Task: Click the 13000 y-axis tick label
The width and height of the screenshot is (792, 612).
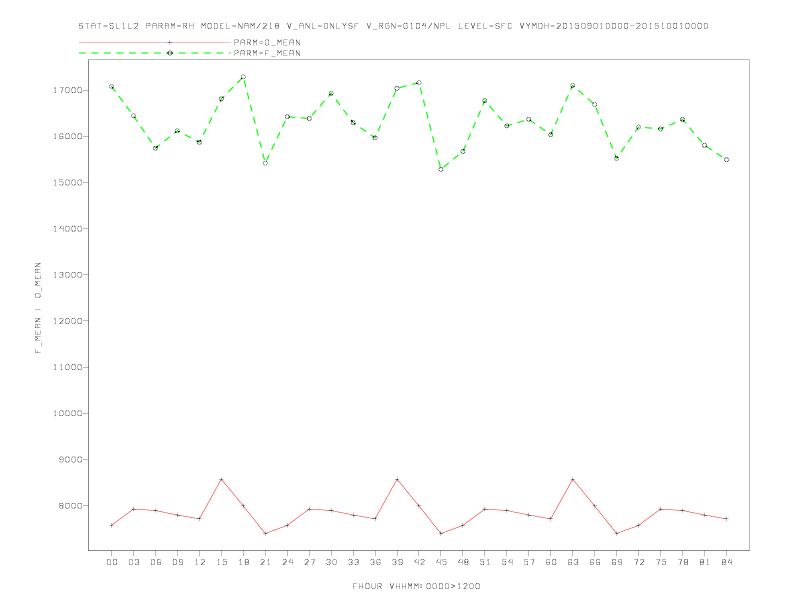Action: (x=67, y=275)
